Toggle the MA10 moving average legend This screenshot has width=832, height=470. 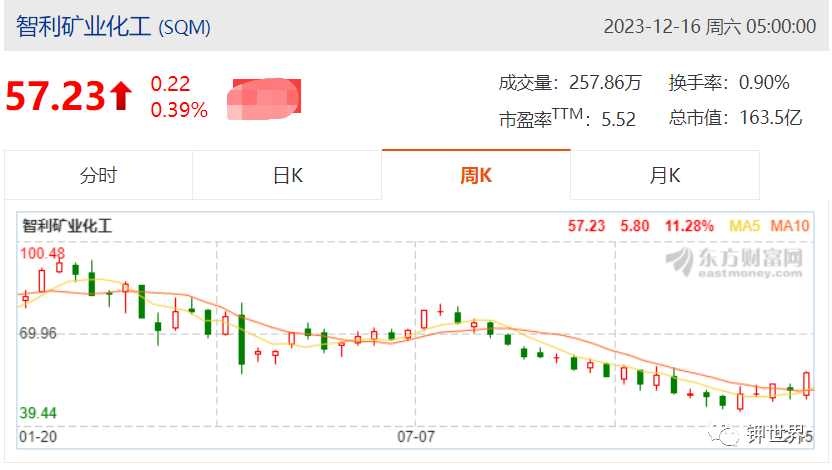(x=790, y=226)
